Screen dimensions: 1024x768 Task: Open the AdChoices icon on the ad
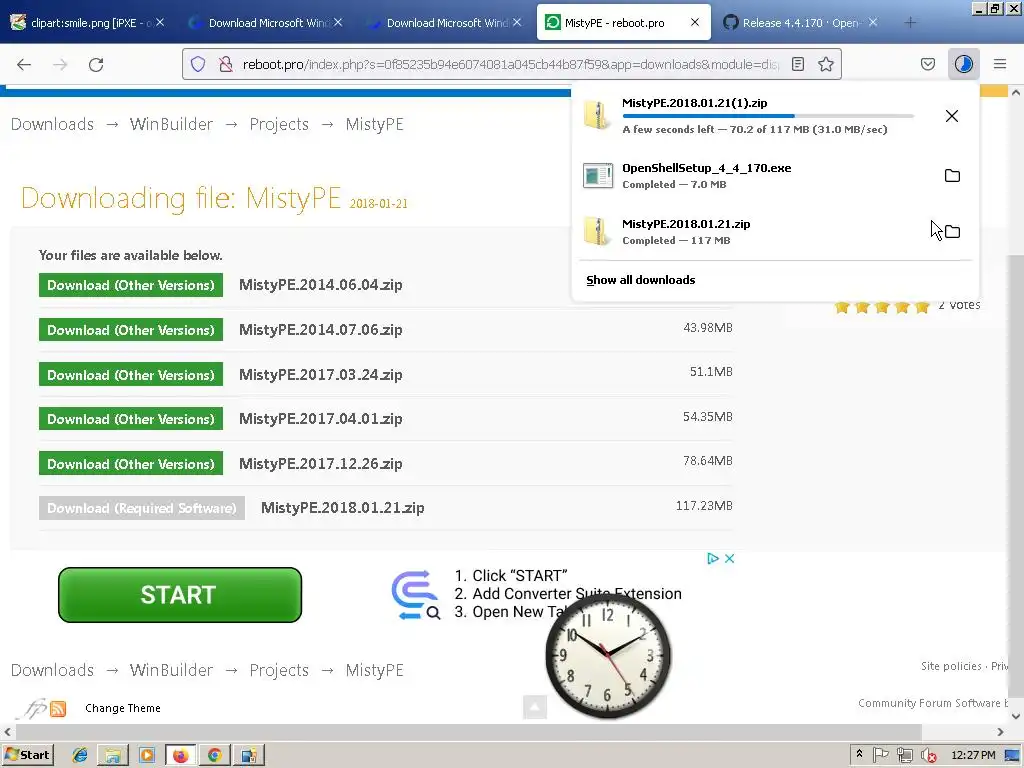point(712,558)
